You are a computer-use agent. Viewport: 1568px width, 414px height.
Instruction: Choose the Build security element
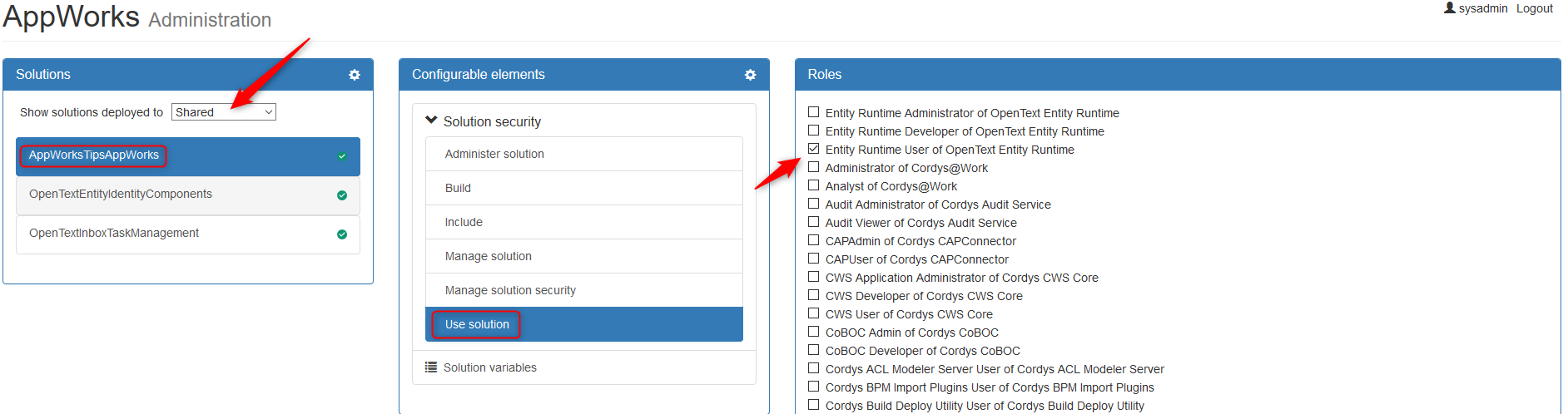tap(458, 188)
